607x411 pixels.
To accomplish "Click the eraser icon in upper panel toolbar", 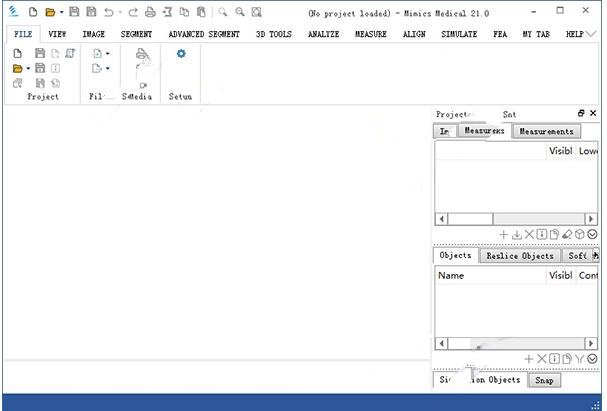I will [566, 234].
